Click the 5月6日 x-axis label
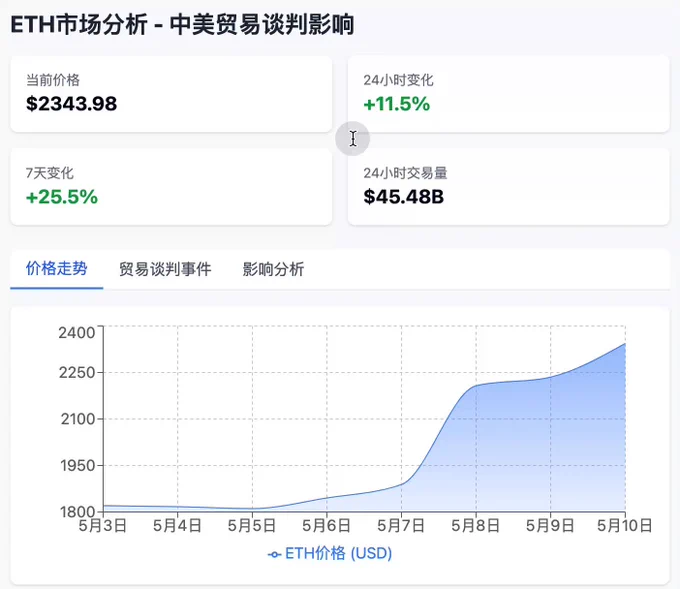This screenshot has width=680, height=589. tap(327, 526)
